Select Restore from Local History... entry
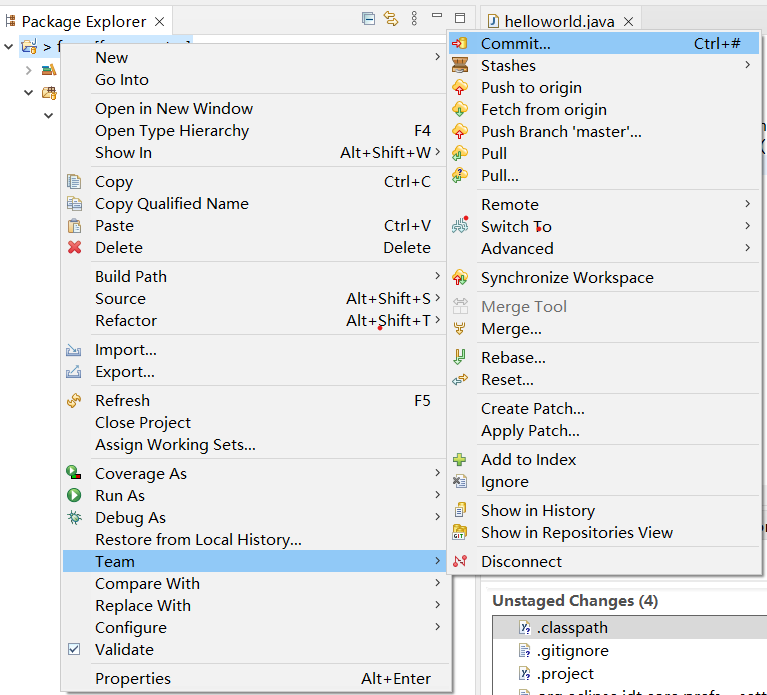Viewport: 767px width, 695px height. 254,539
